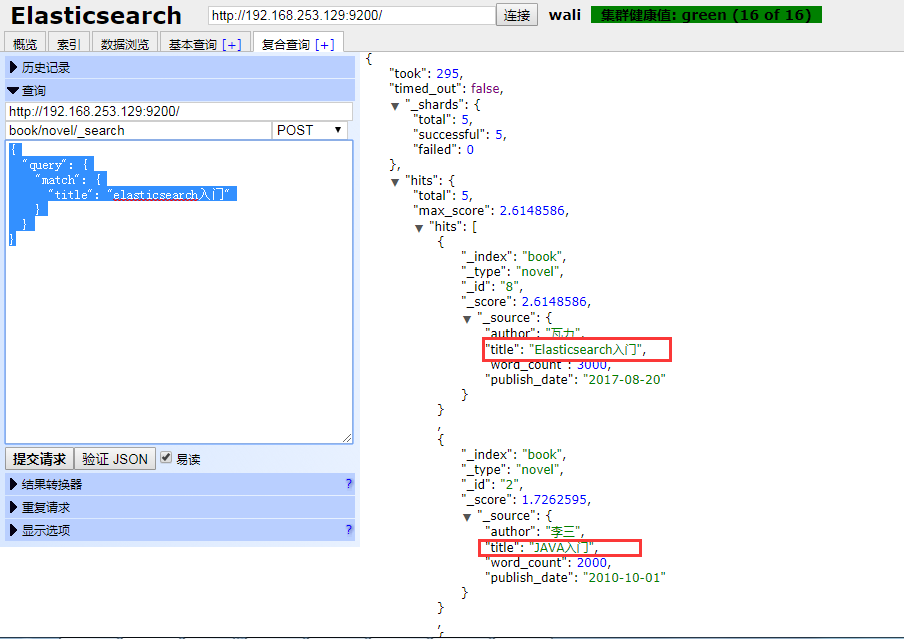Click inside the JSON query body editor
This screenshot has width=904, height=639.
coord(179,292)
